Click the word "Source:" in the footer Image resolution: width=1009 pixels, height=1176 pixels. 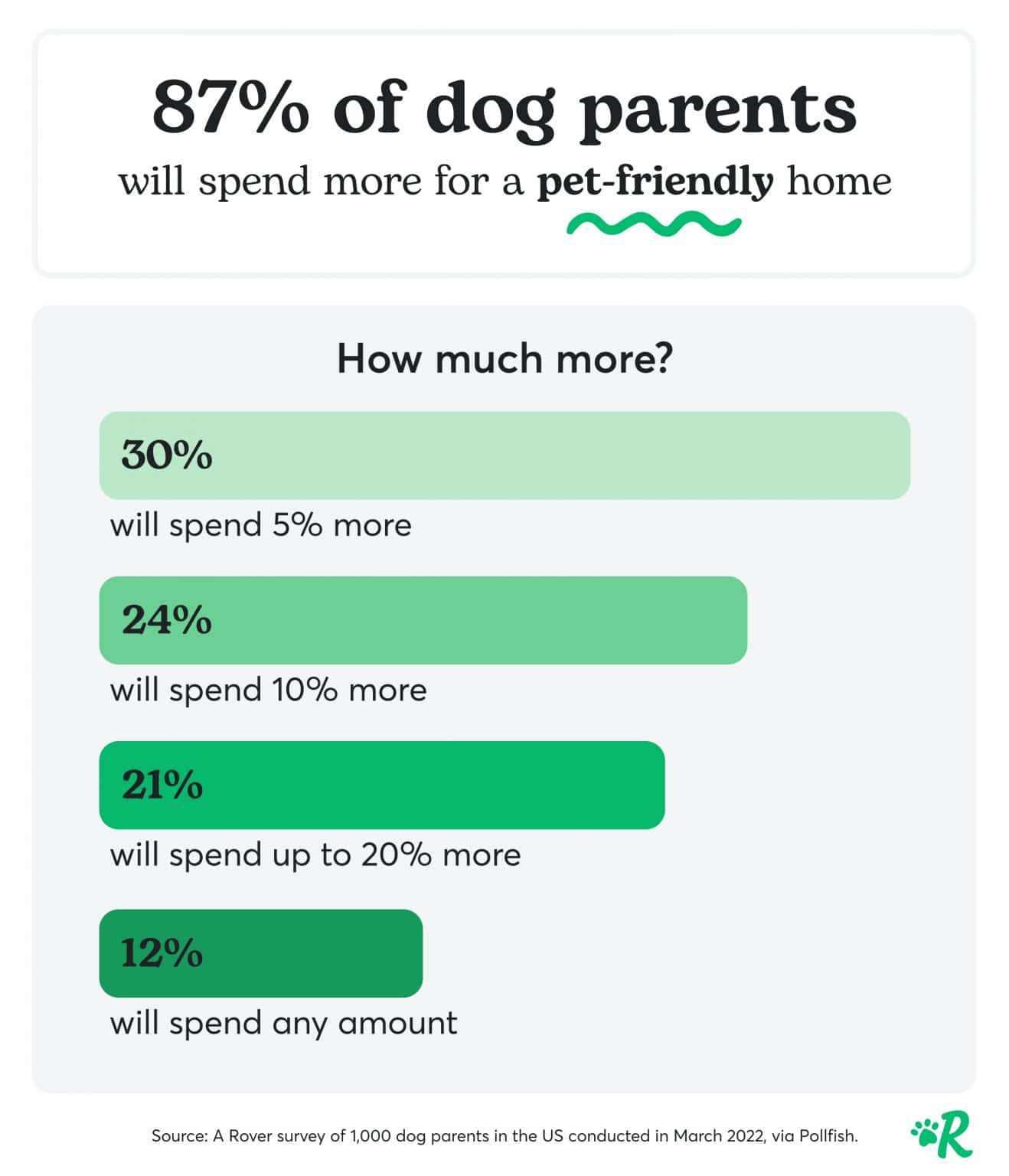(x=179, y=1136)
